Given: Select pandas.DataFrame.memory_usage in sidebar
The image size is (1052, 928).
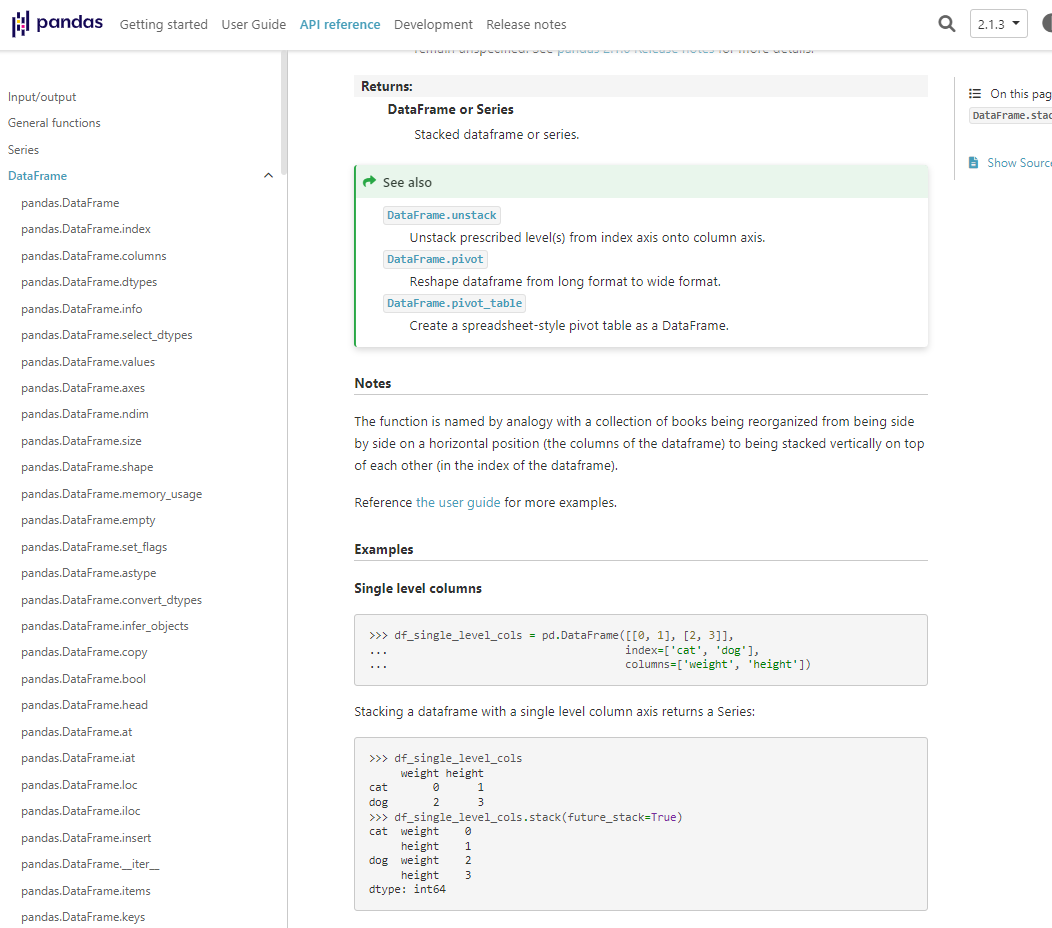Looking at the screenshot, I should (111, 494).
